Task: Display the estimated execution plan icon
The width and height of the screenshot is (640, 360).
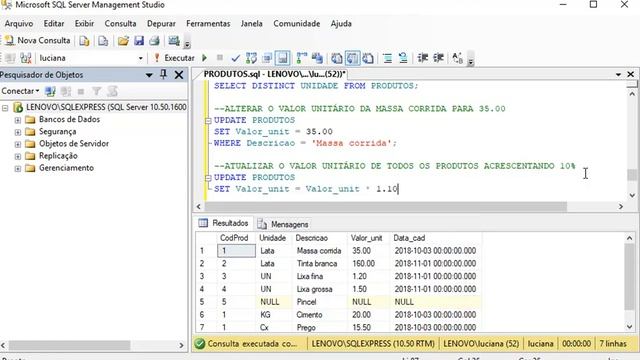Action: tap(251, 58)
